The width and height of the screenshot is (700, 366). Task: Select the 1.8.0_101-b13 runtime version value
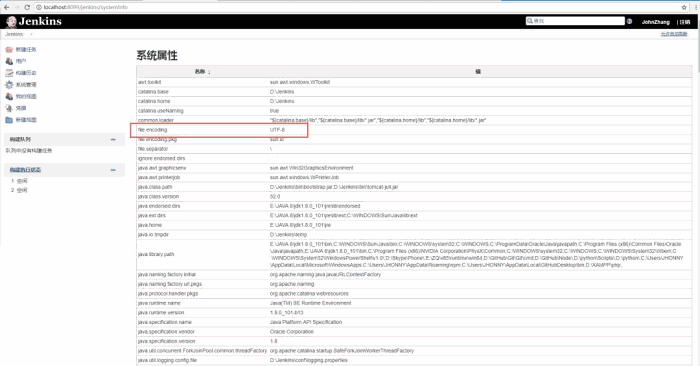pyautogui.click(x=286, y=312)
